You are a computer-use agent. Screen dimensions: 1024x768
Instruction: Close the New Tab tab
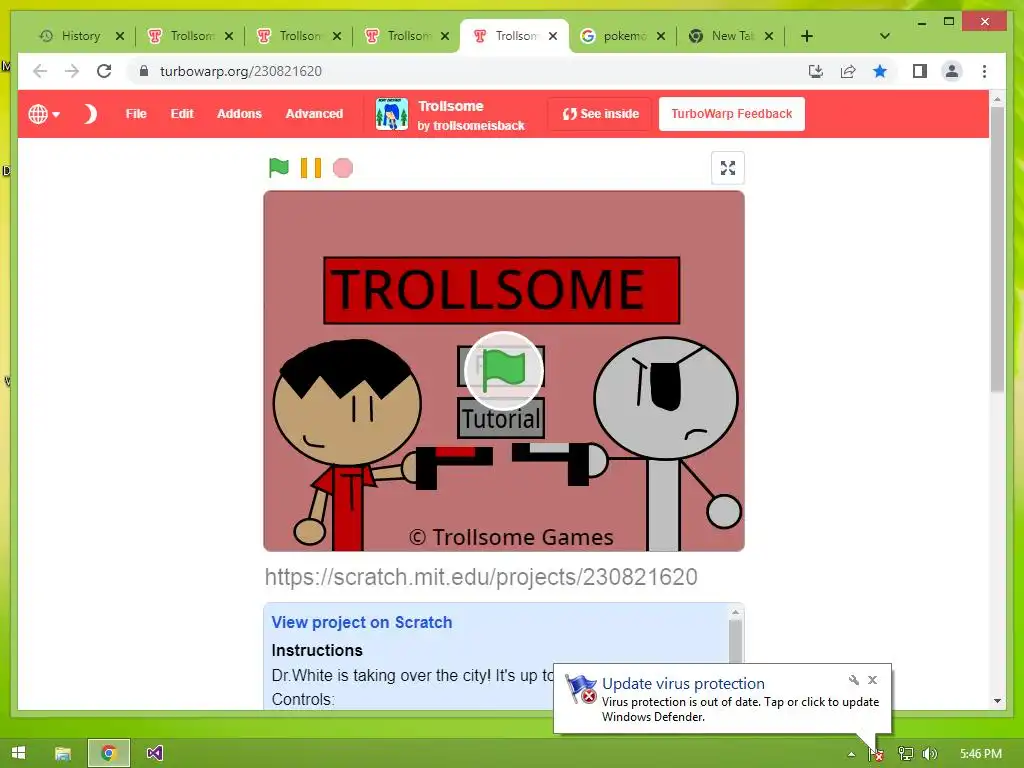click(769, 36)
